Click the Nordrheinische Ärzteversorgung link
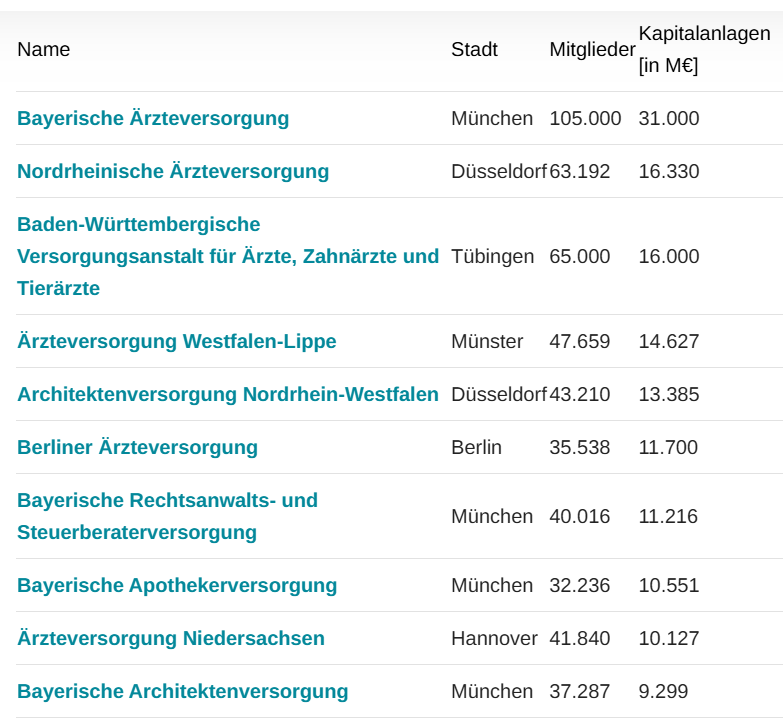Image resolution: width=783 pixels, height=722 pixels. pyautogui.click(x=173, y=171)
